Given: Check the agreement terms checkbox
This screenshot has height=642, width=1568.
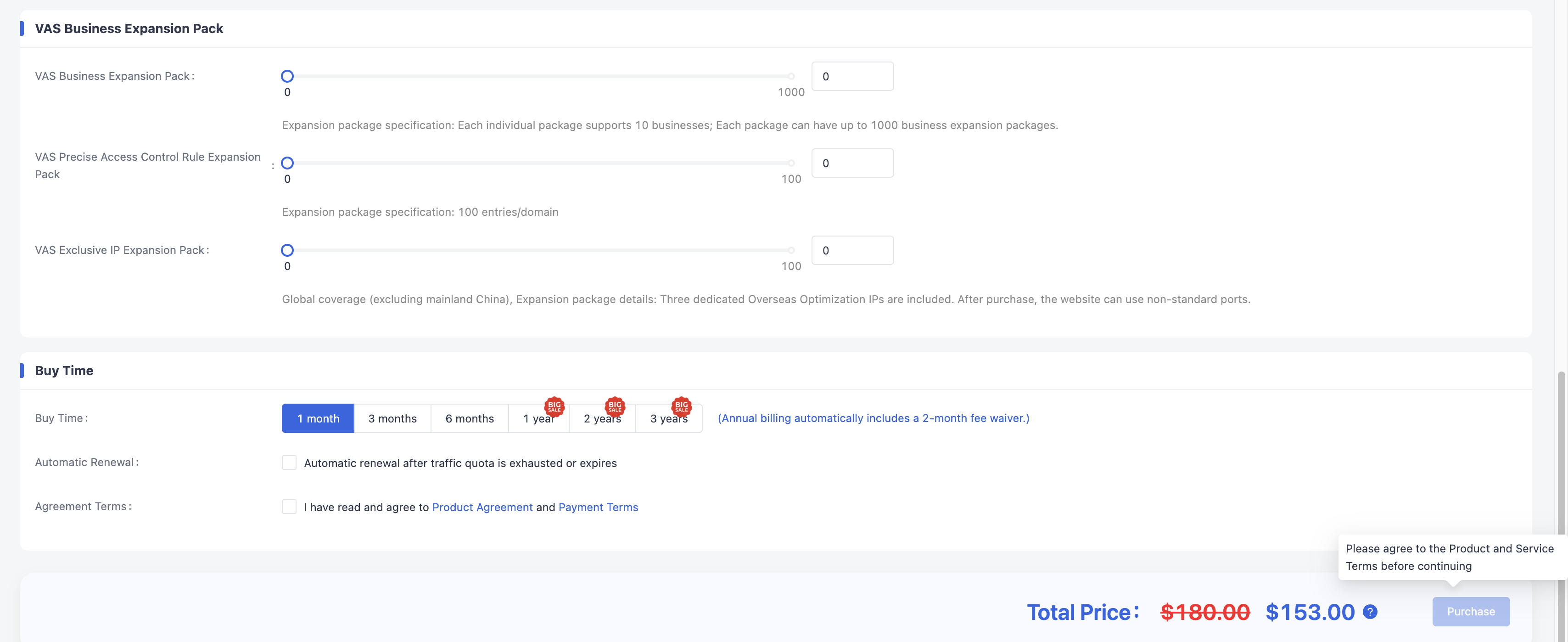Looking at the screenshot, I should (x=289, y=507).
